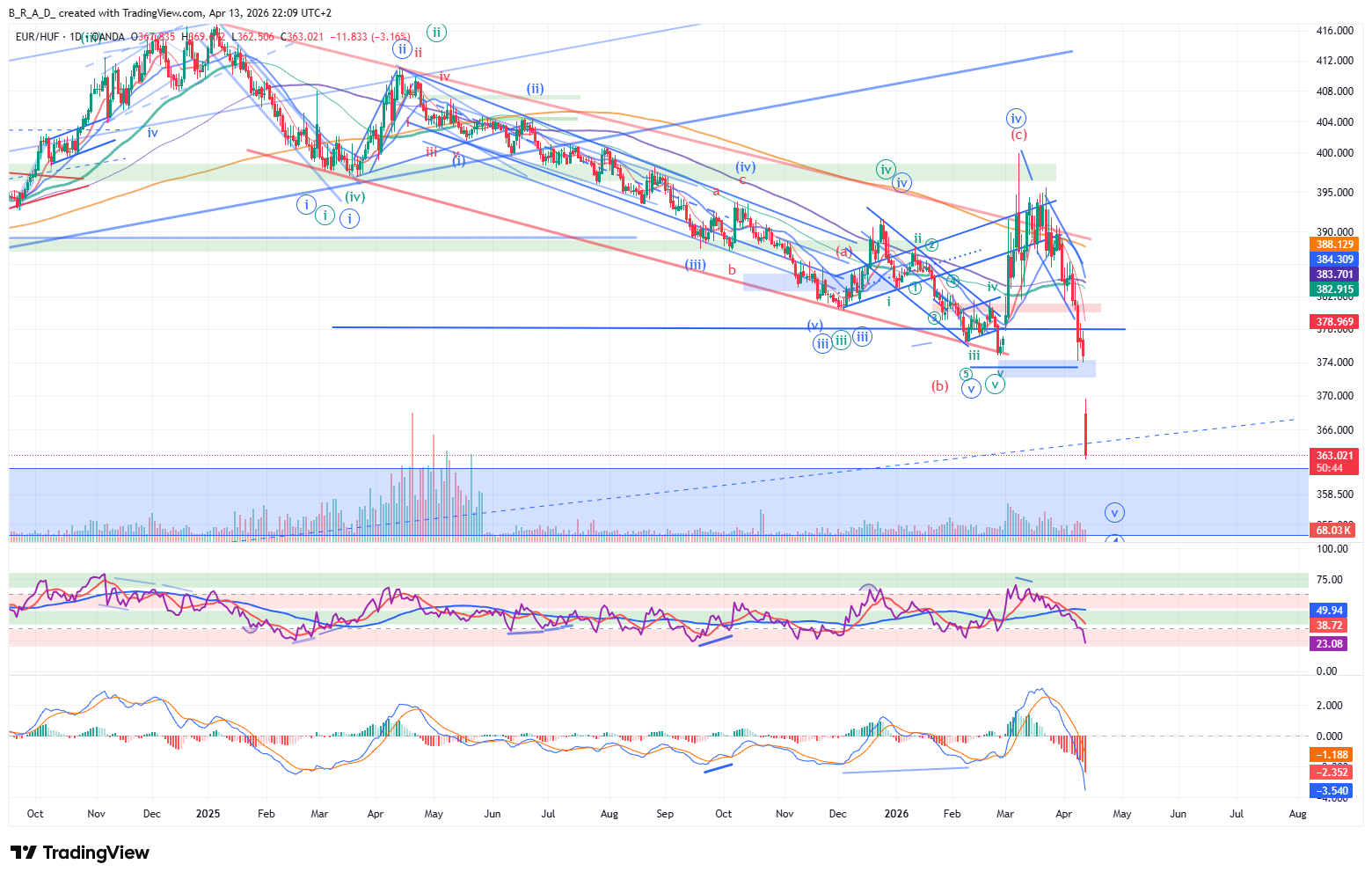Click the 416.000 price axis label
1372x879 pixels.
1334,31
